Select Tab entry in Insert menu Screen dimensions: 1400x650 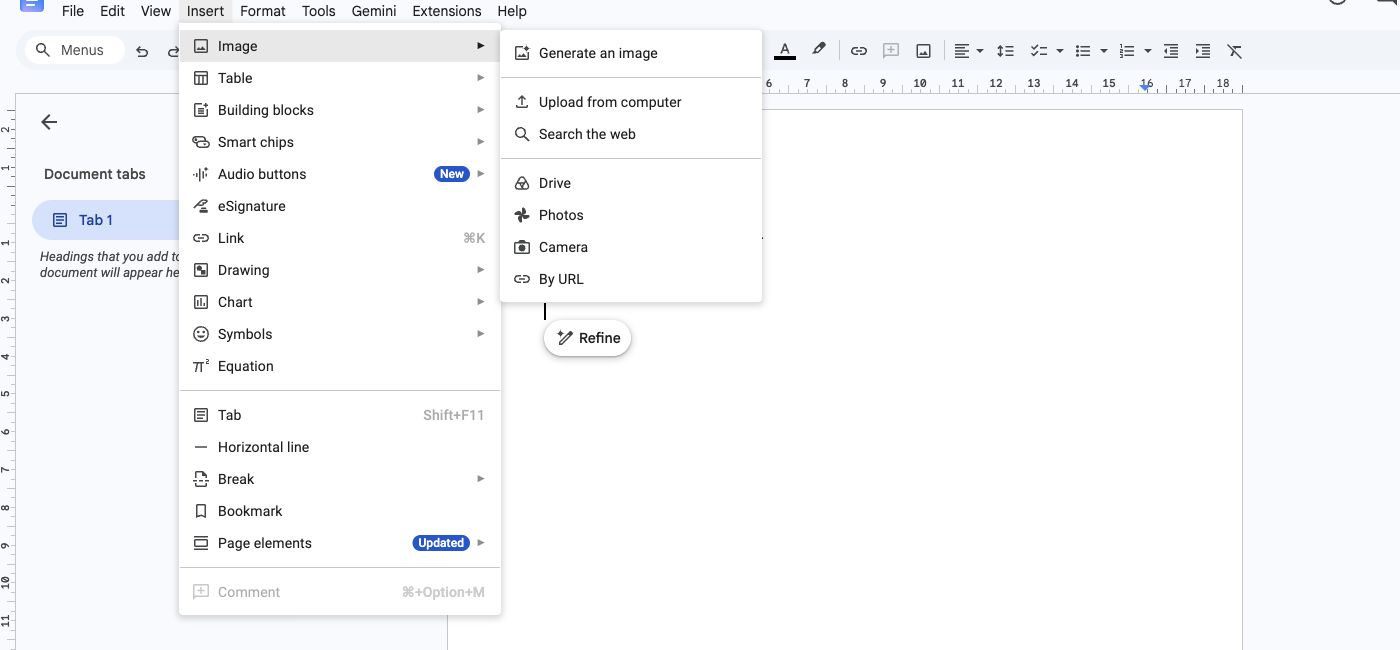pyautogui.click(x=340, y=415)
